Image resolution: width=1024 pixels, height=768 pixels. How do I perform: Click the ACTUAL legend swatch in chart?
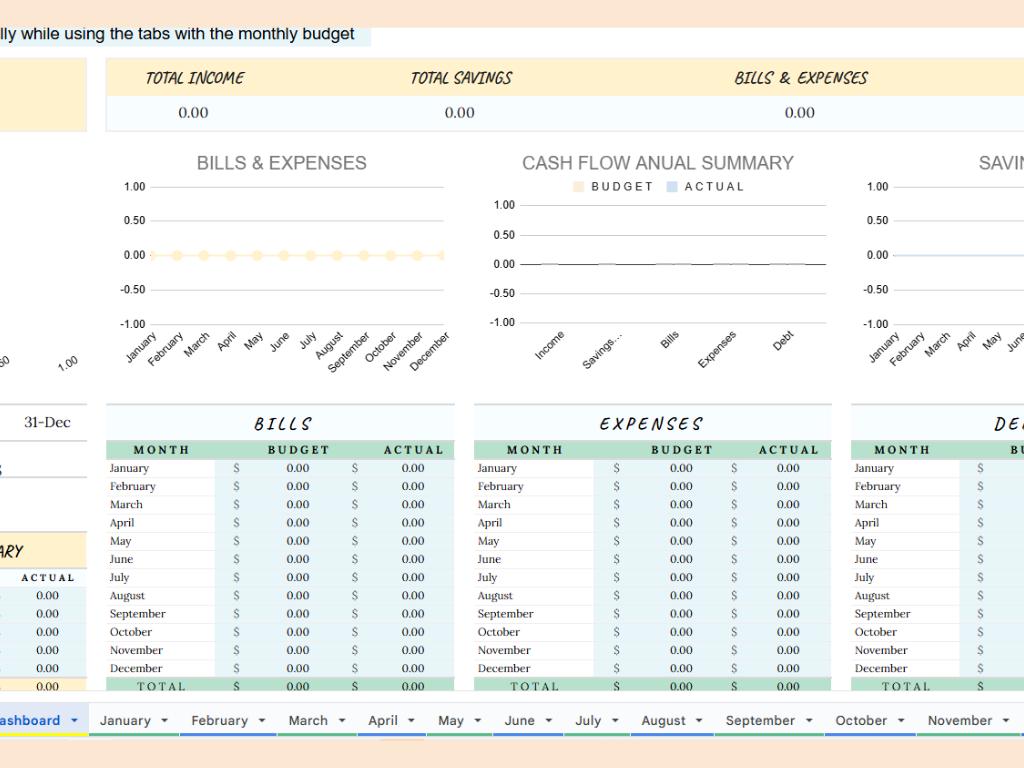(671, 187)
